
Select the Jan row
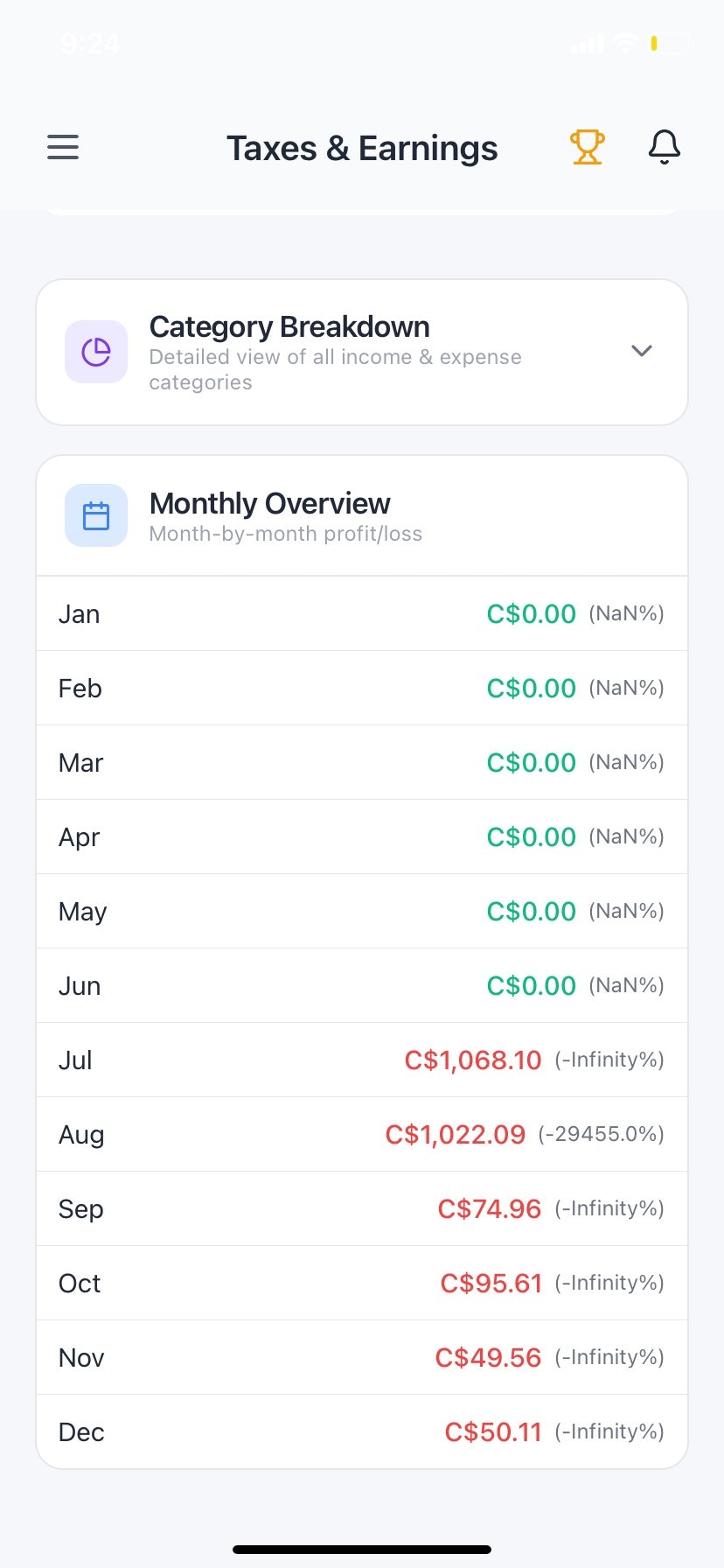pos(362,613)
